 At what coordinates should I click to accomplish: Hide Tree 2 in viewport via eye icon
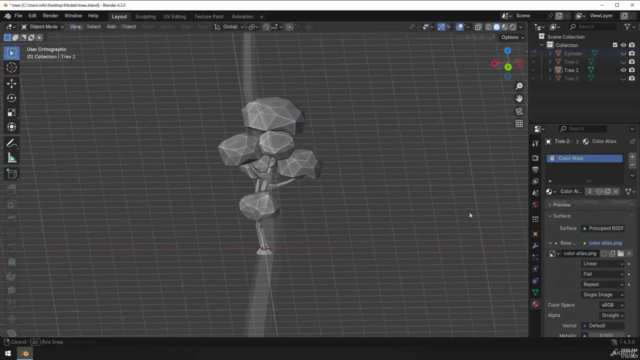[x=623, y=70]
